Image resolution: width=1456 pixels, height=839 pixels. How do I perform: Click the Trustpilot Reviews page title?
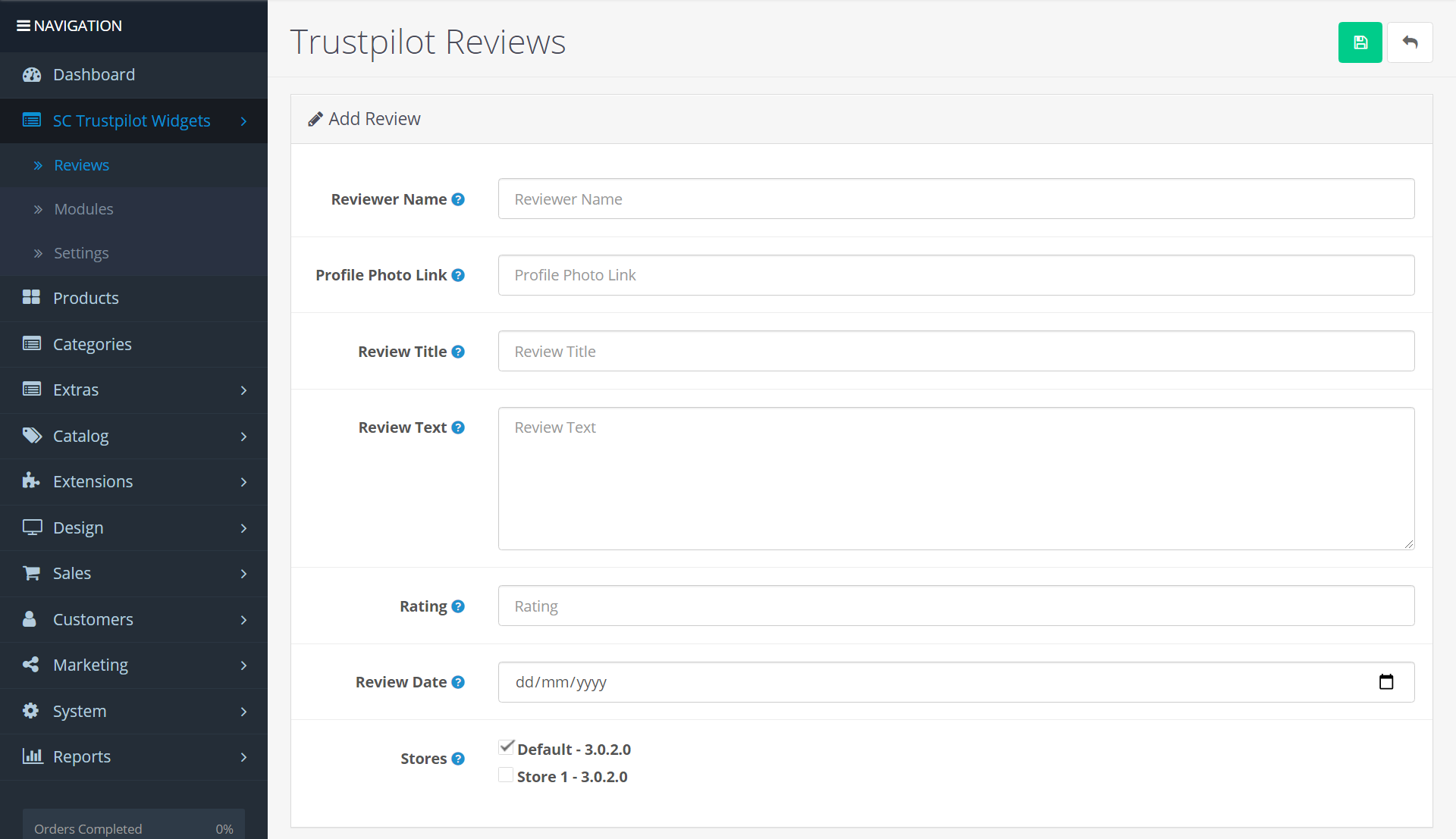(x=428, y=42)
